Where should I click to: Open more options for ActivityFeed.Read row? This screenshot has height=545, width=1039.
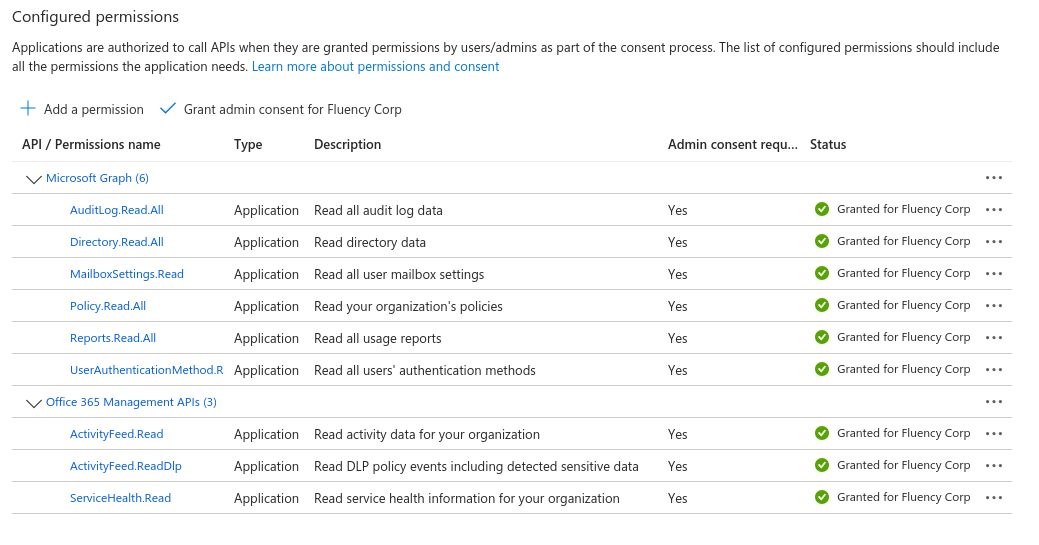pos(993,434)
